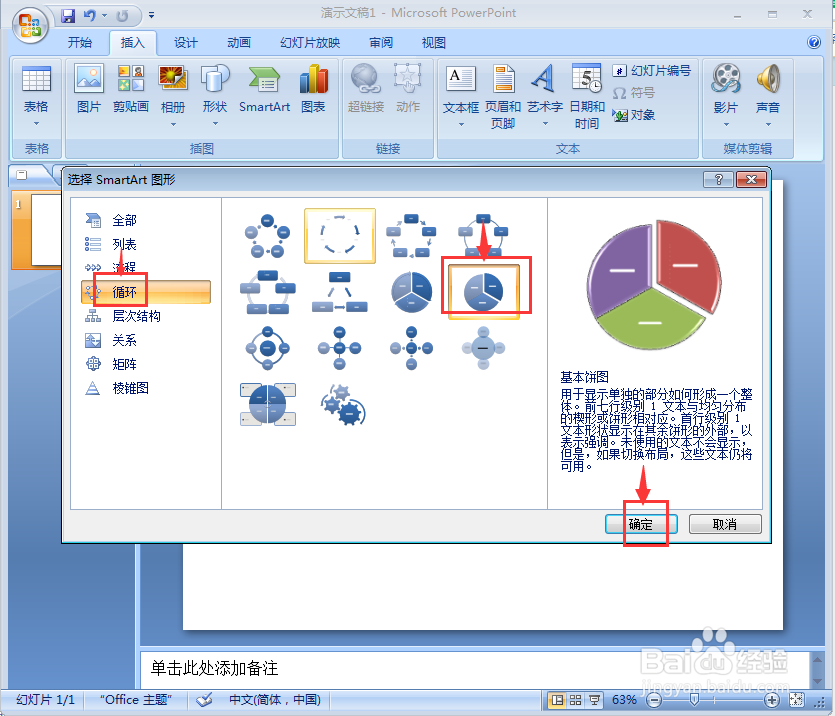Open the undo history dropdown arrow
Viewport: 835px width, 716px height.
click(x=104, y=15)
